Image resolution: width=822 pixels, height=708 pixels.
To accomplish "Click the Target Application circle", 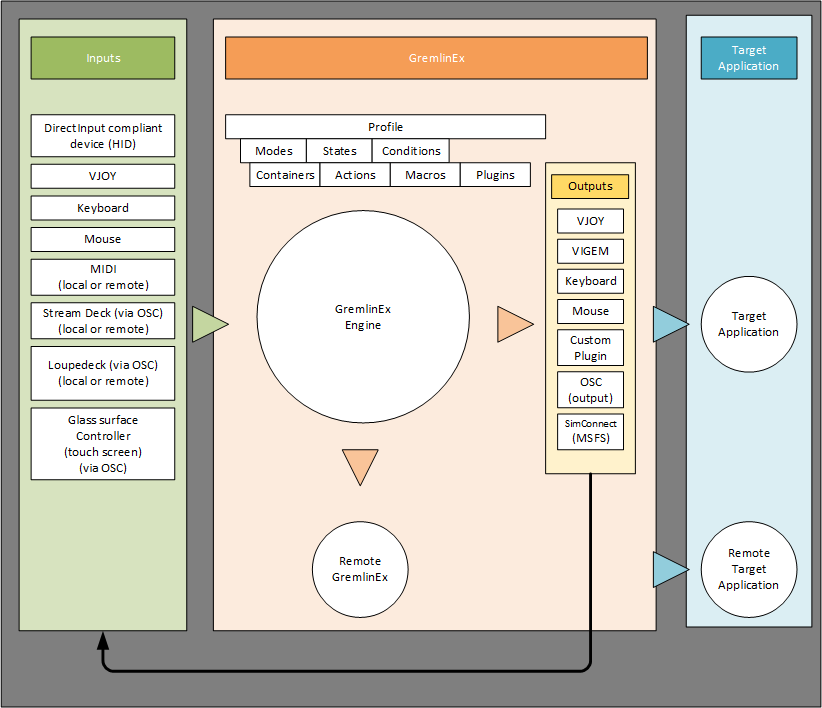I will [749, 324].
